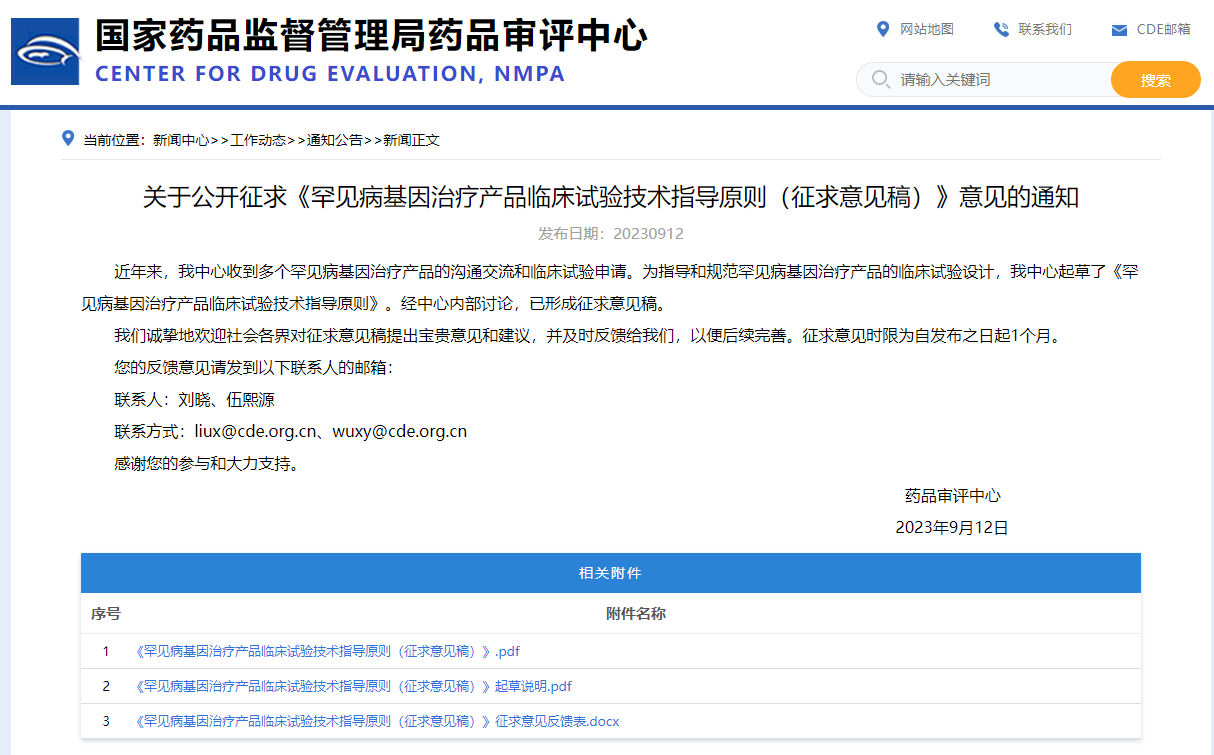Click the magnifier icon in search box

(880, 79)
